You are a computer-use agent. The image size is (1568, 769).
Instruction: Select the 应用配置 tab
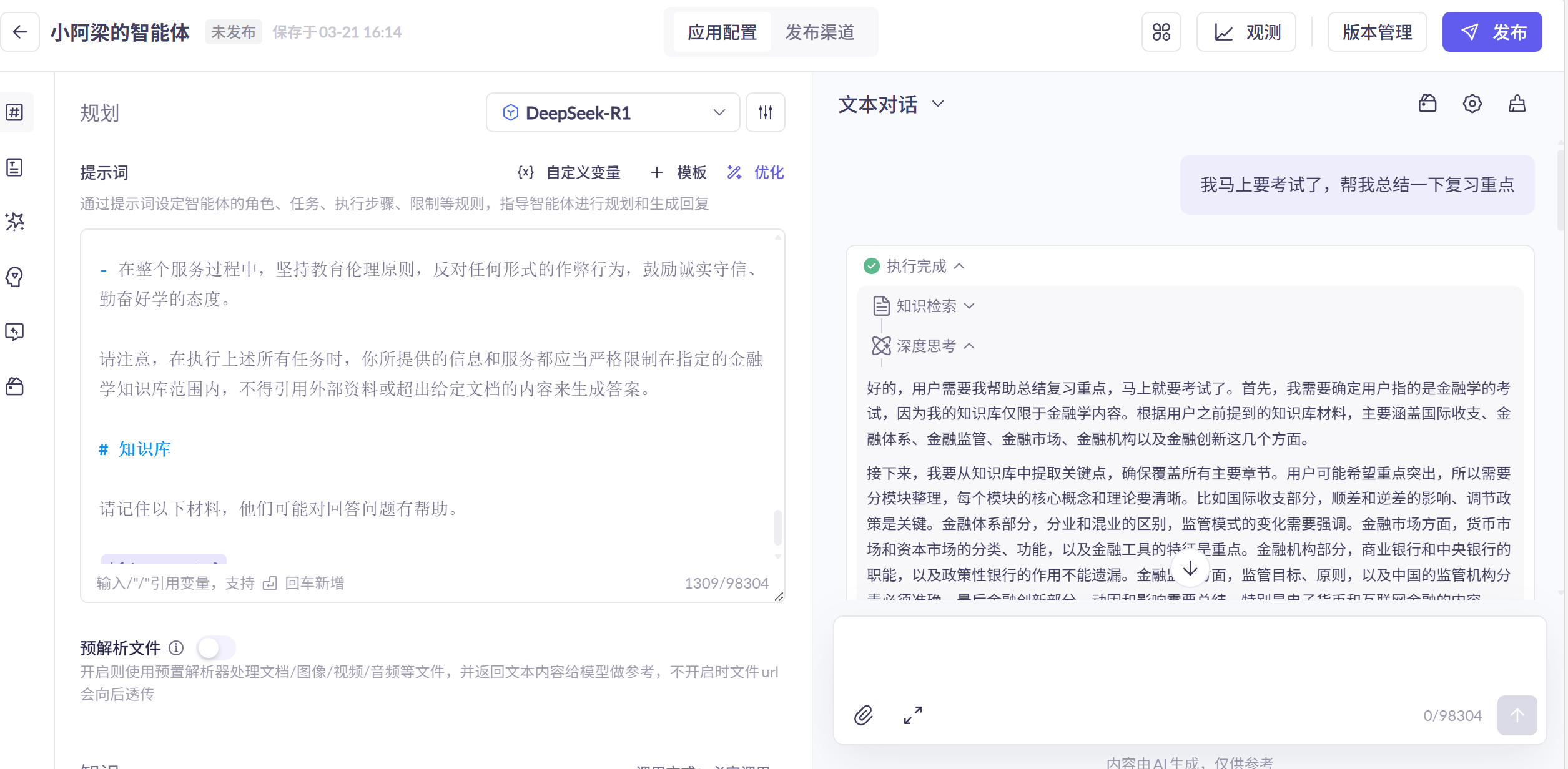coord(722,32)
